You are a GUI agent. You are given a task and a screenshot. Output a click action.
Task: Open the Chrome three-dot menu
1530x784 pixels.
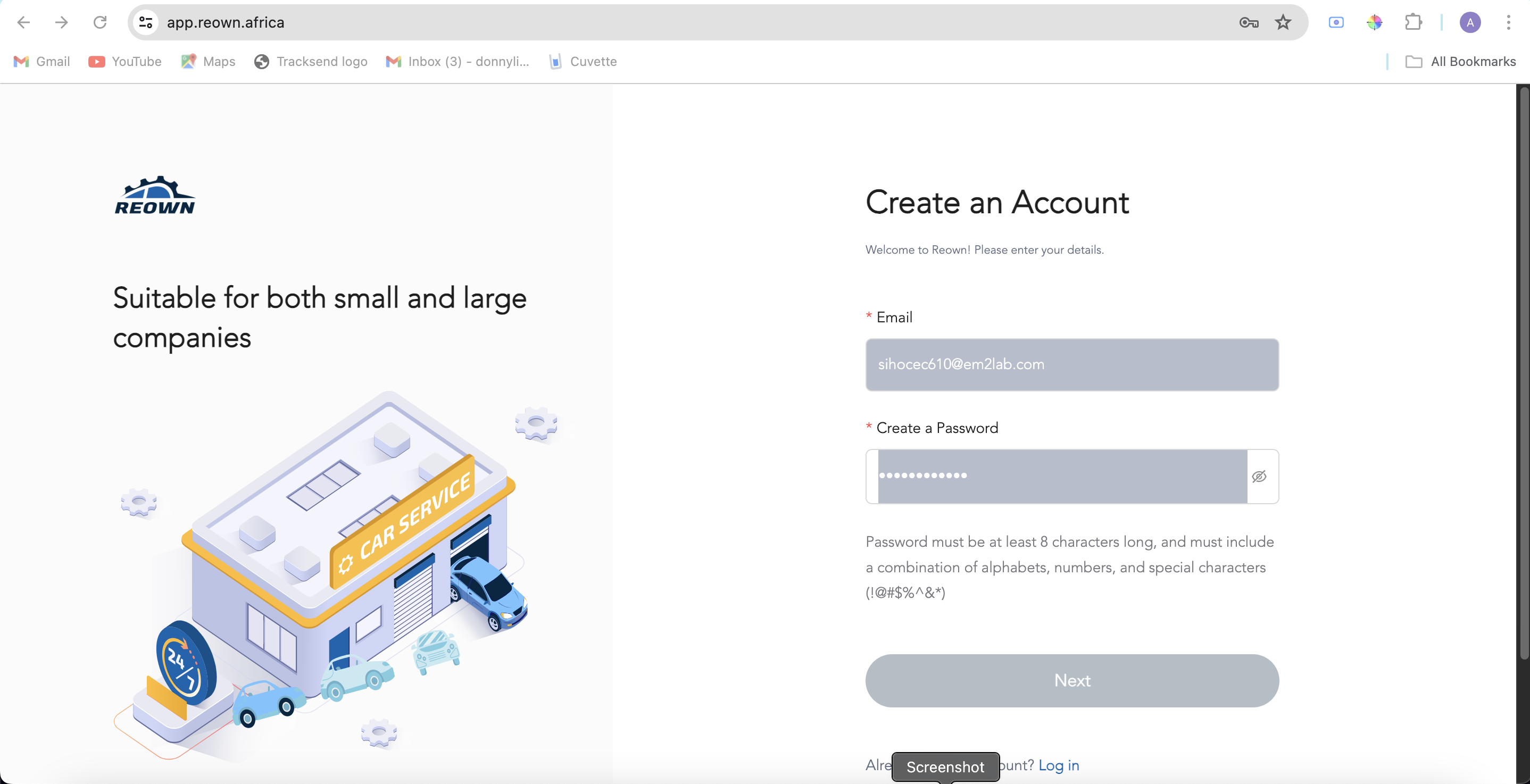(x=1508, y=22)
